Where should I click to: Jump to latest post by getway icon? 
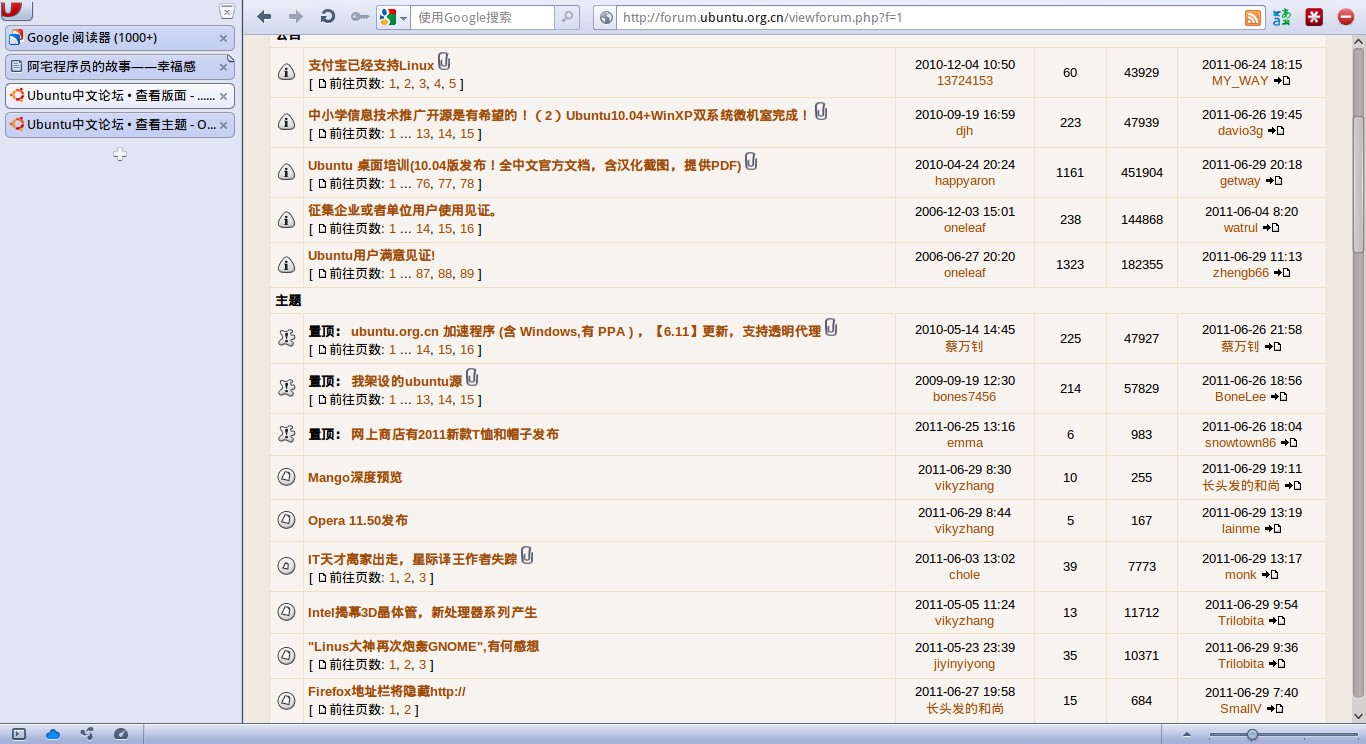pos(1274,181)
